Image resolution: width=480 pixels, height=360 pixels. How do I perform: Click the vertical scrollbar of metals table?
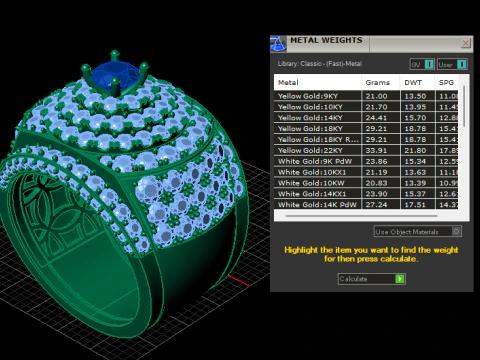[x=464, y=107]
